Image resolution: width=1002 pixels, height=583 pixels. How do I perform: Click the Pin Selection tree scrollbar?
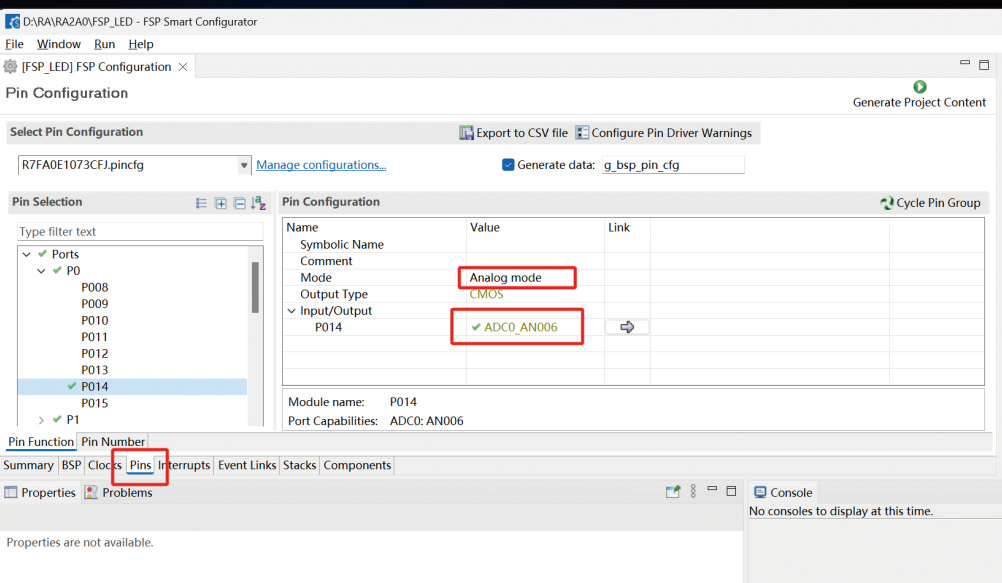(x=255, y=287)
